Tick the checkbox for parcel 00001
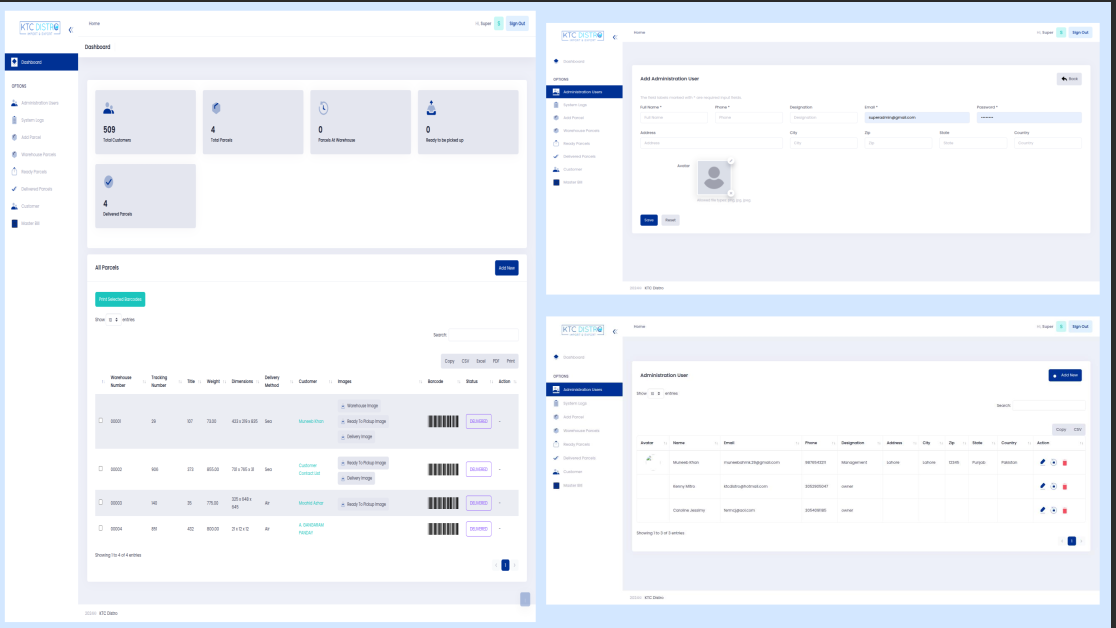The height and width of the screenshot is (628, 1116). click(101, 420)
